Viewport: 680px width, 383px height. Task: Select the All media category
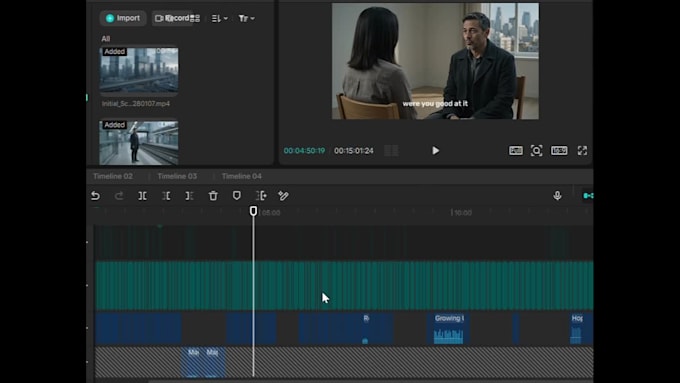click(105, 39)
